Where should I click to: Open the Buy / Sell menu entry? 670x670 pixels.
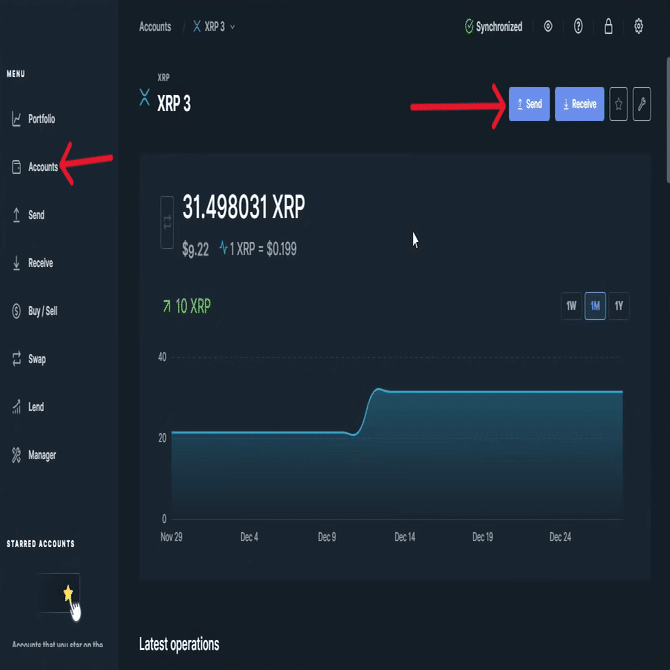[43, 311]
